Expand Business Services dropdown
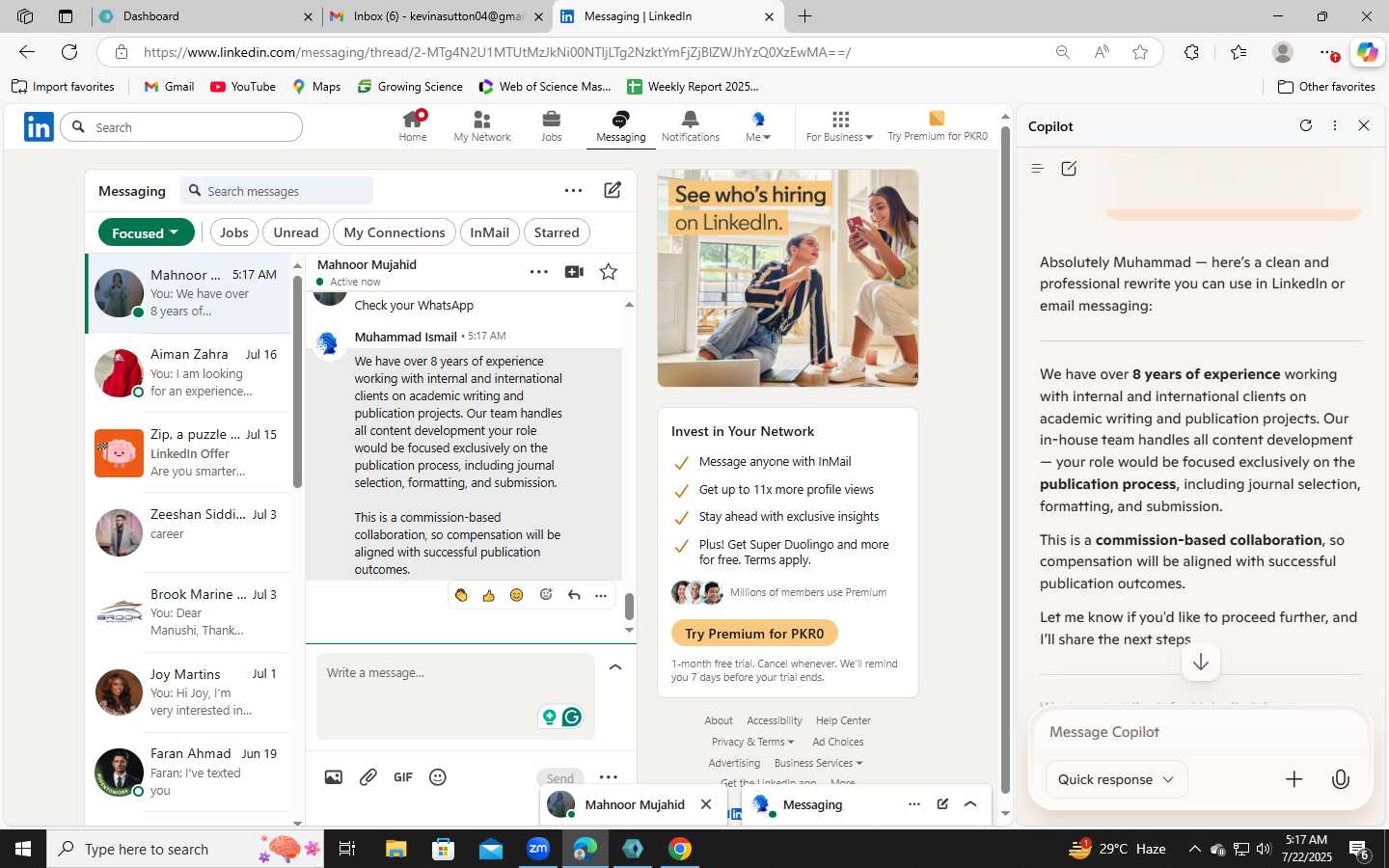This screenshot has width=1389, height=868. point(818,763)
